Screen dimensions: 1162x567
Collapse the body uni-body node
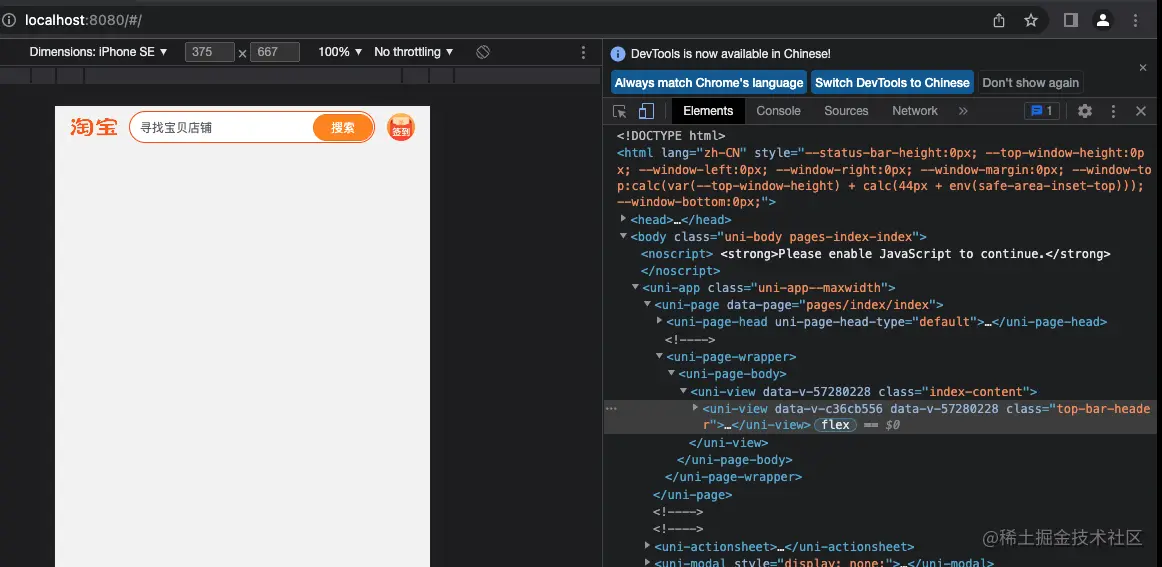pyautogui.click(x=623, y=236)
